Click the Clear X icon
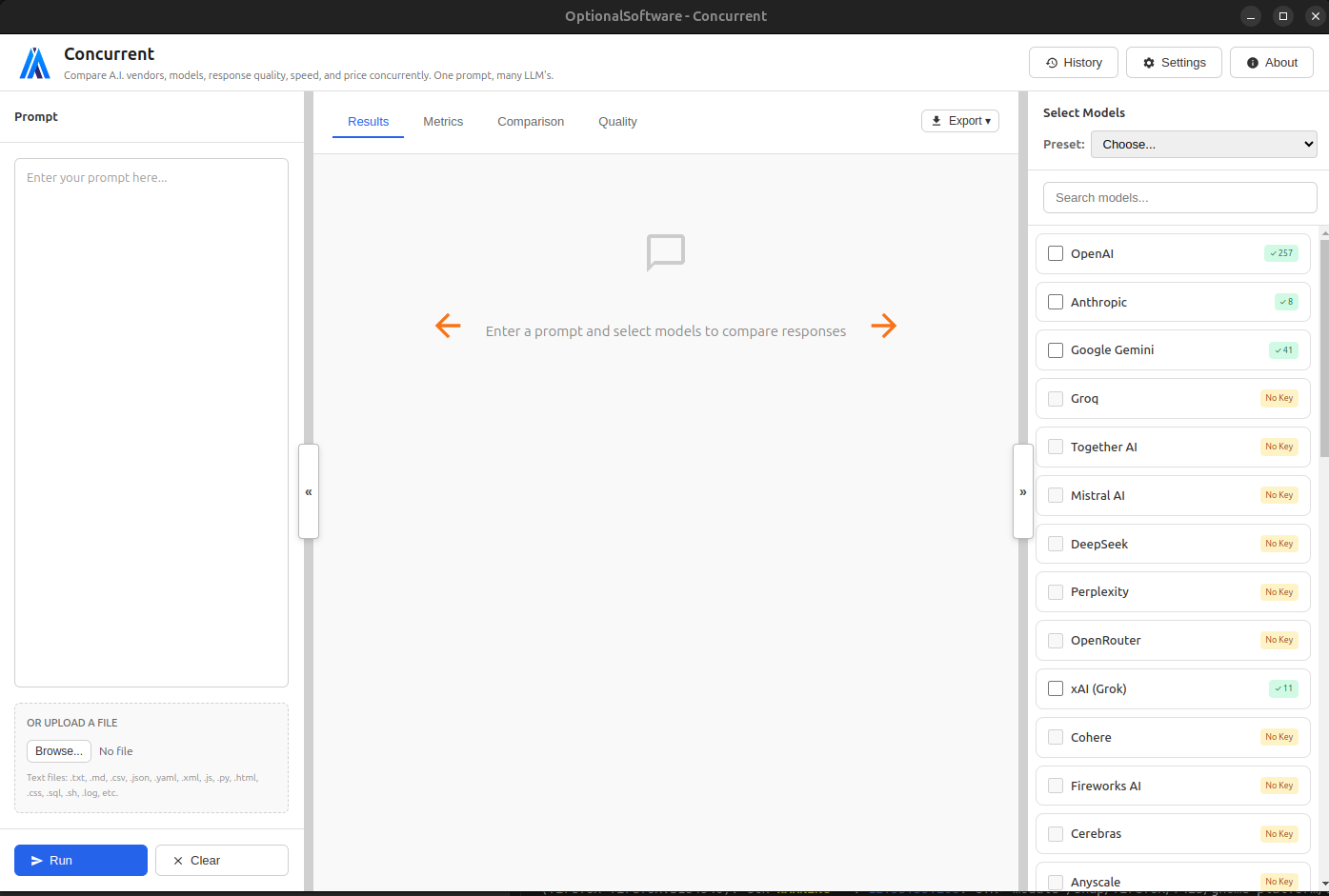This screenshot has width=1329, height=896. [x=179, y=860]
